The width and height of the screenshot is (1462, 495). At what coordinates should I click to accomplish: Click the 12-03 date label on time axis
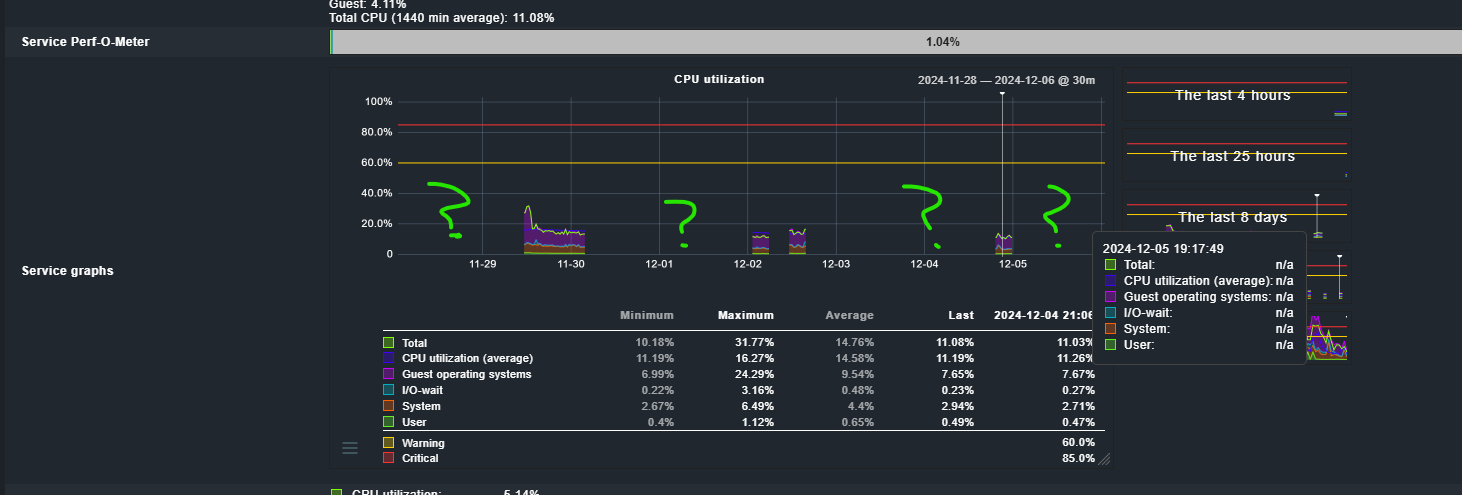[x=836, y=265]
